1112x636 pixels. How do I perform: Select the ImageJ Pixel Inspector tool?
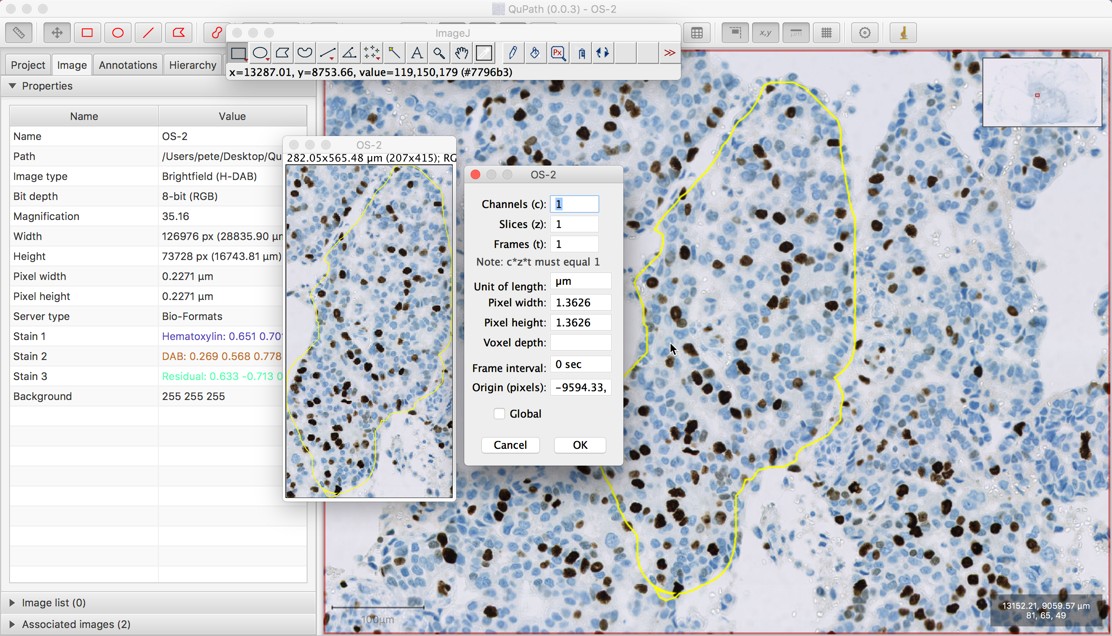558,53
